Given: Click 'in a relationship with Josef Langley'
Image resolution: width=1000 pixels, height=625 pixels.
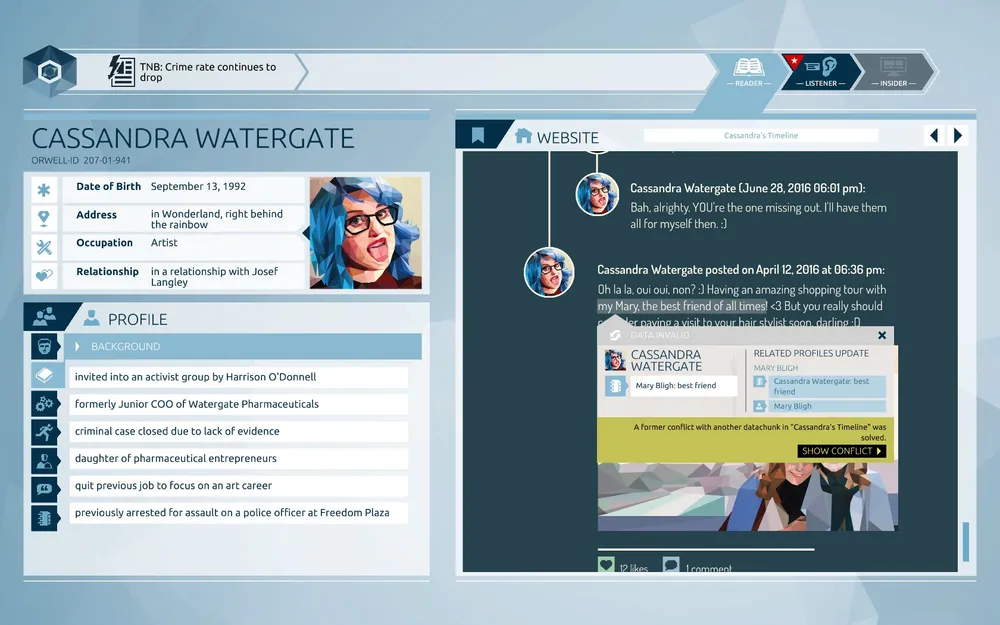Looking at the screenshot, I should [x=214, y=277].
